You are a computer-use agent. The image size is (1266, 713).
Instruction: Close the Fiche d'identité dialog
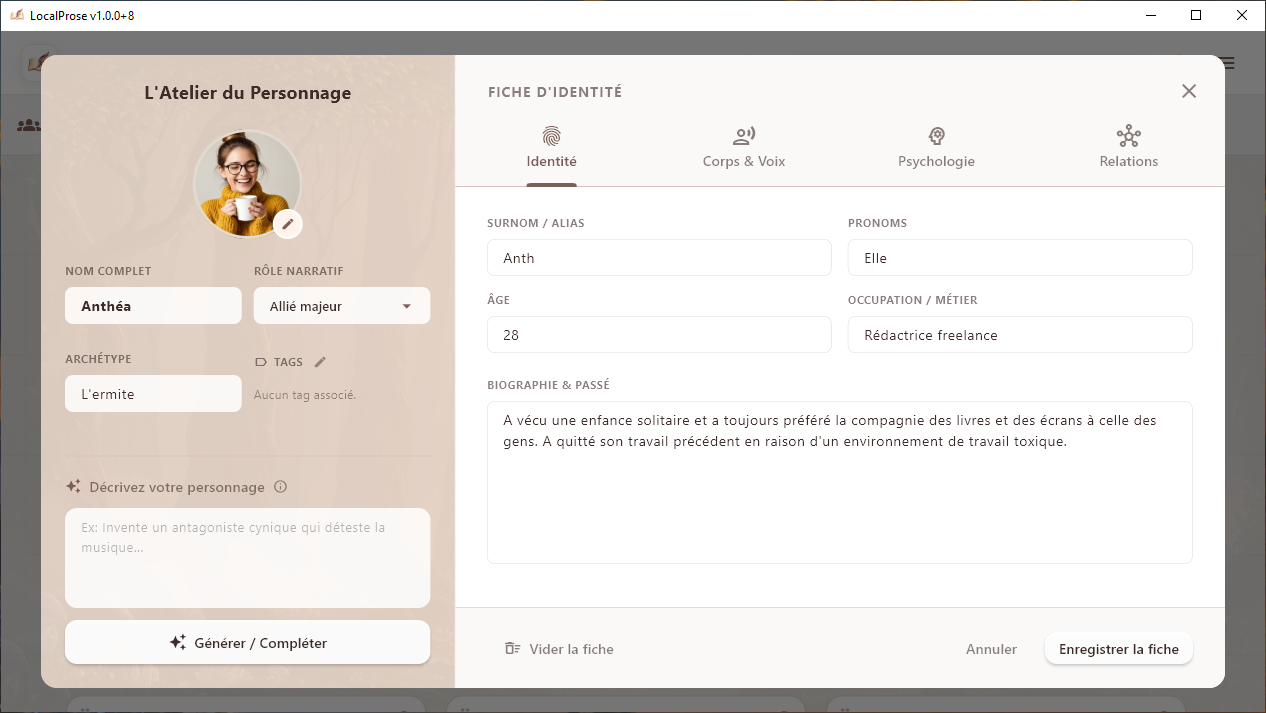tap(1189, 91)
